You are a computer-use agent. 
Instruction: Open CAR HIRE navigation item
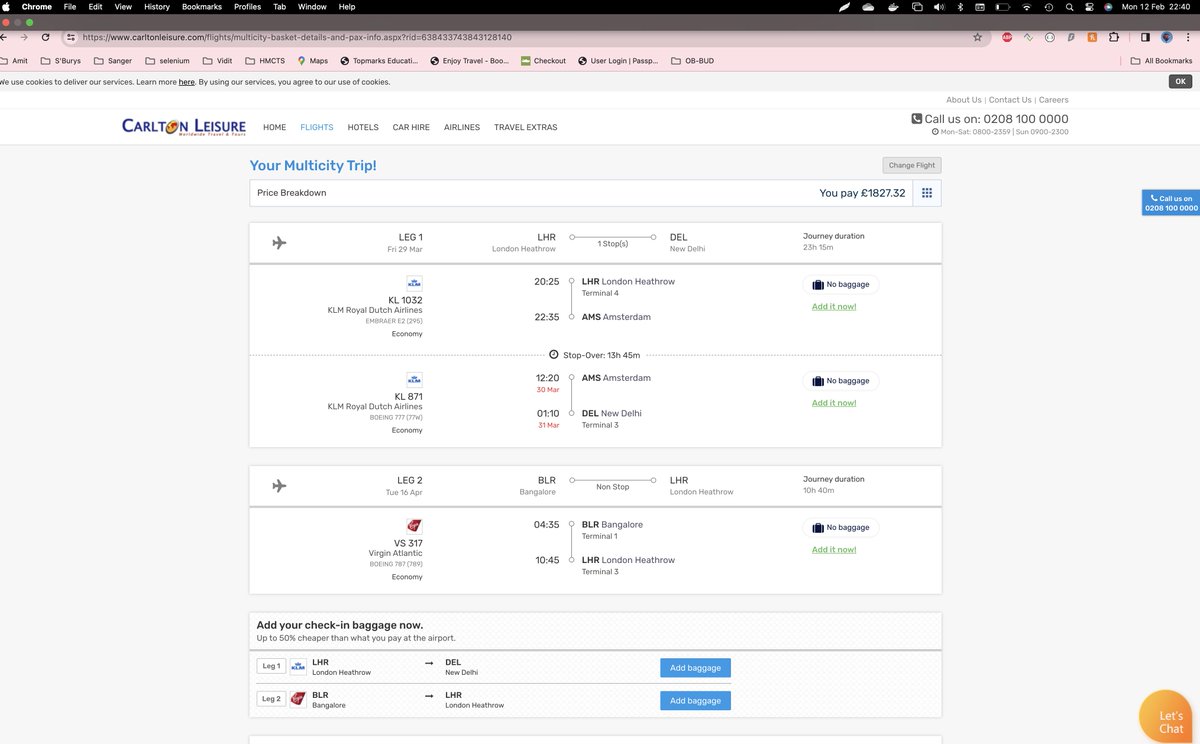(411, 128)
